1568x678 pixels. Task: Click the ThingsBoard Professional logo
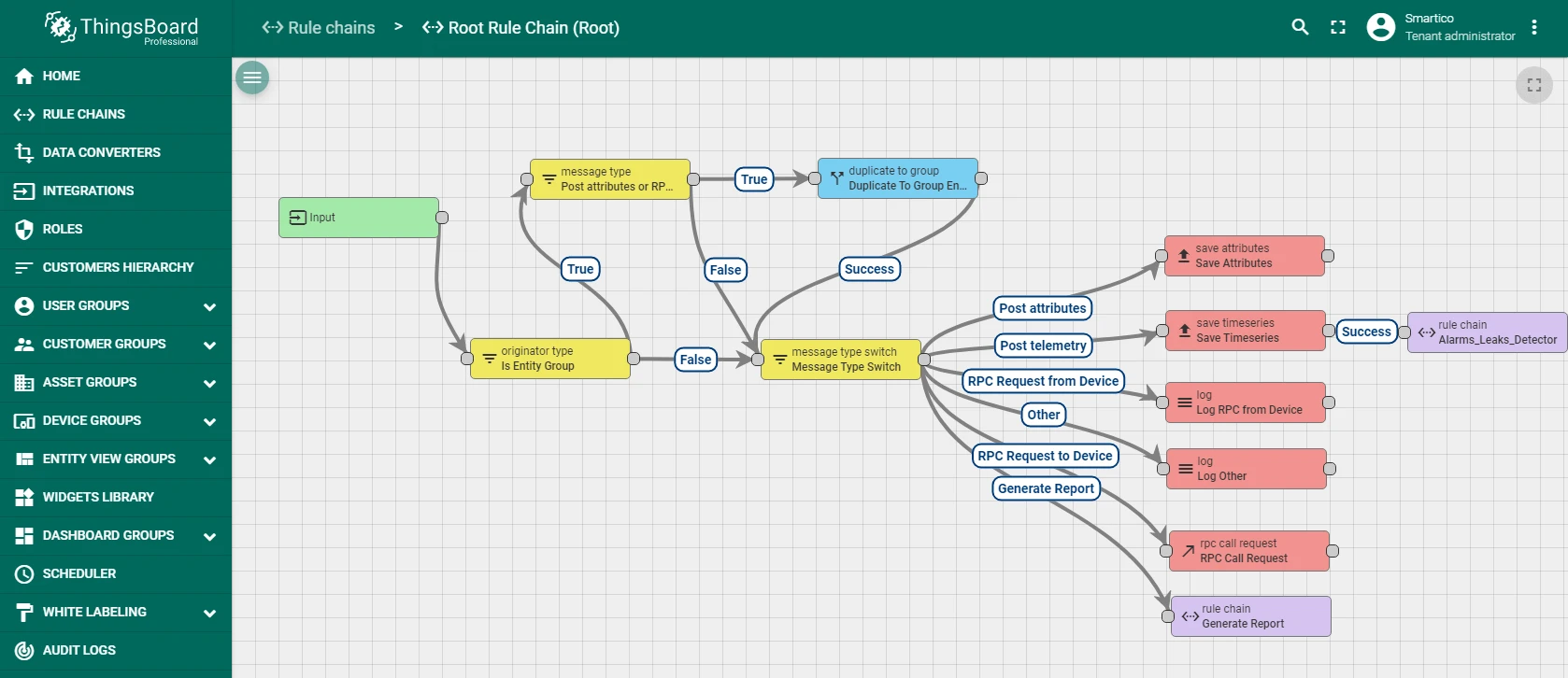(x=121, y=28)
